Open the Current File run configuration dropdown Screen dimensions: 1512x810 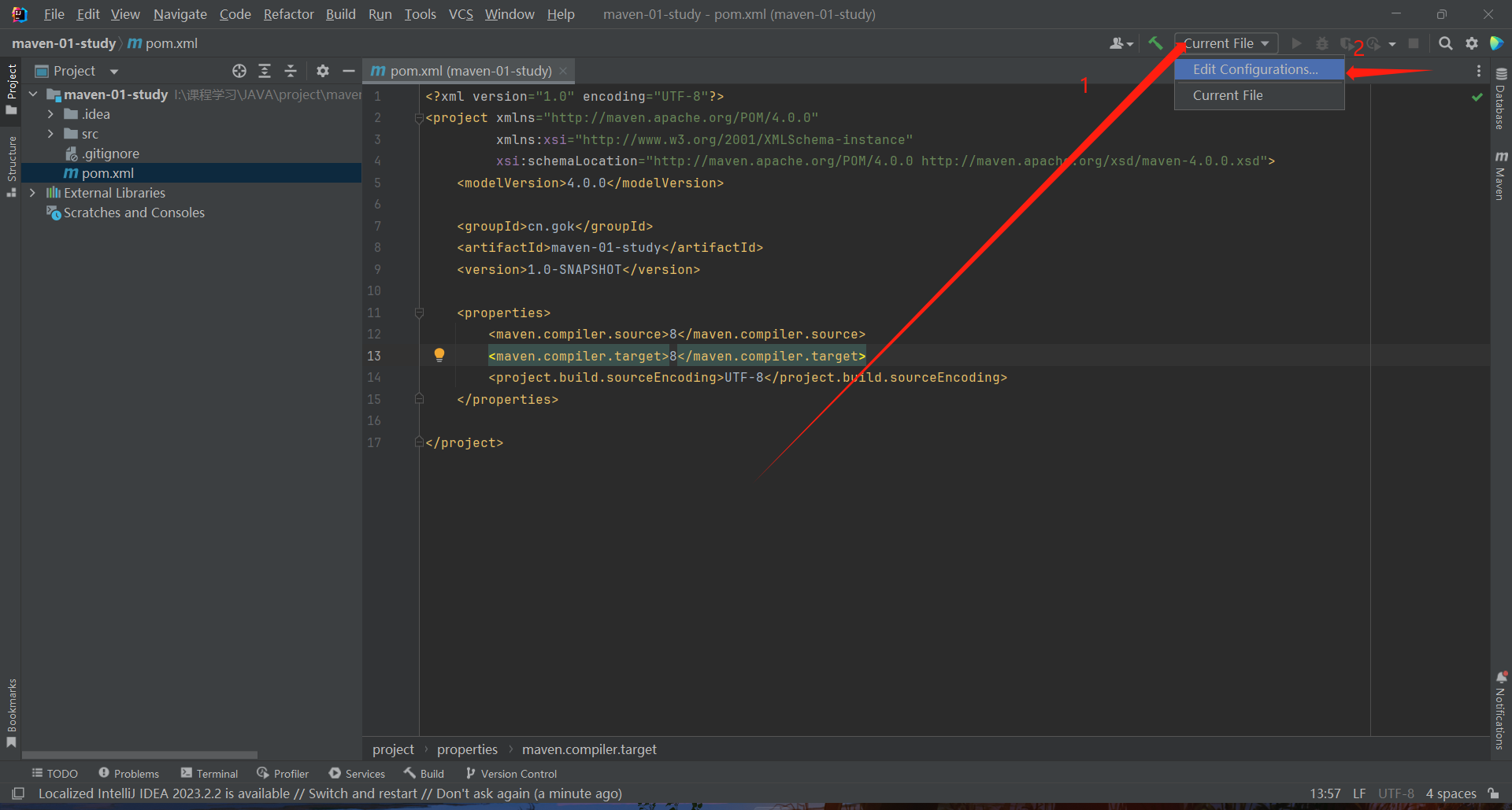click(1226, 43)
